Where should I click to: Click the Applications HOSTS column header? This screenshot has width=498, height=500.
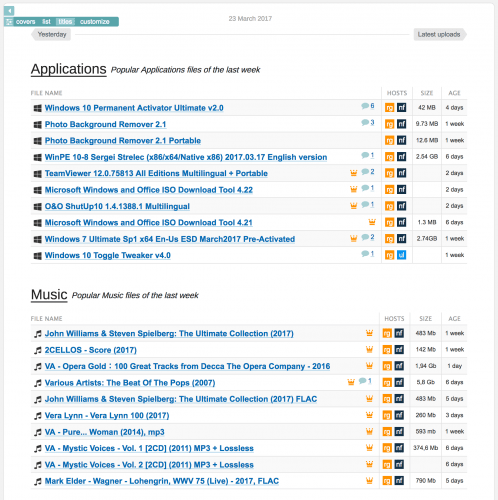pyautogui.click(x=397, y=93)
